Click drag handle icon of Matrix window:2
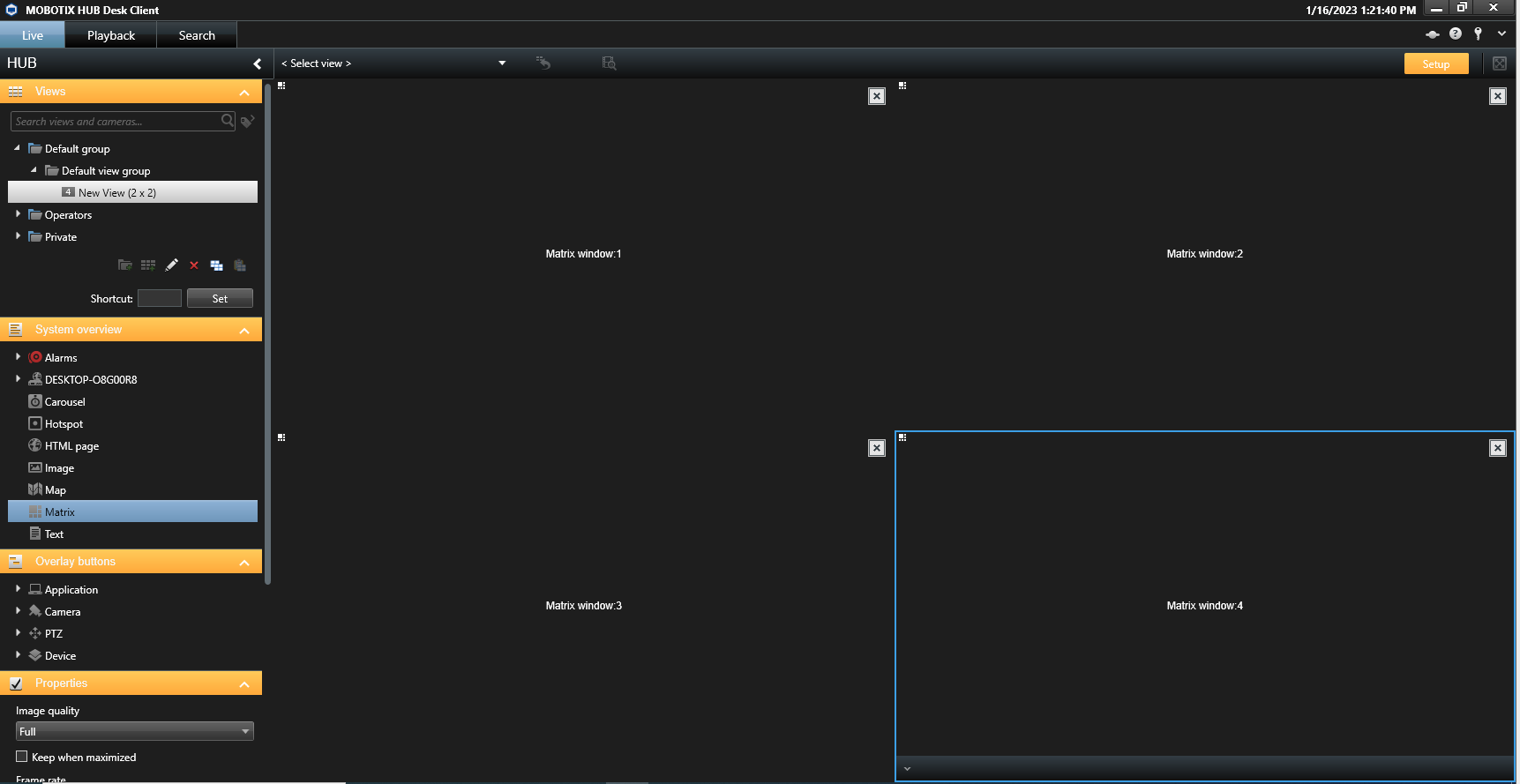The image size is (1520, 784). [x=902, y=86]
